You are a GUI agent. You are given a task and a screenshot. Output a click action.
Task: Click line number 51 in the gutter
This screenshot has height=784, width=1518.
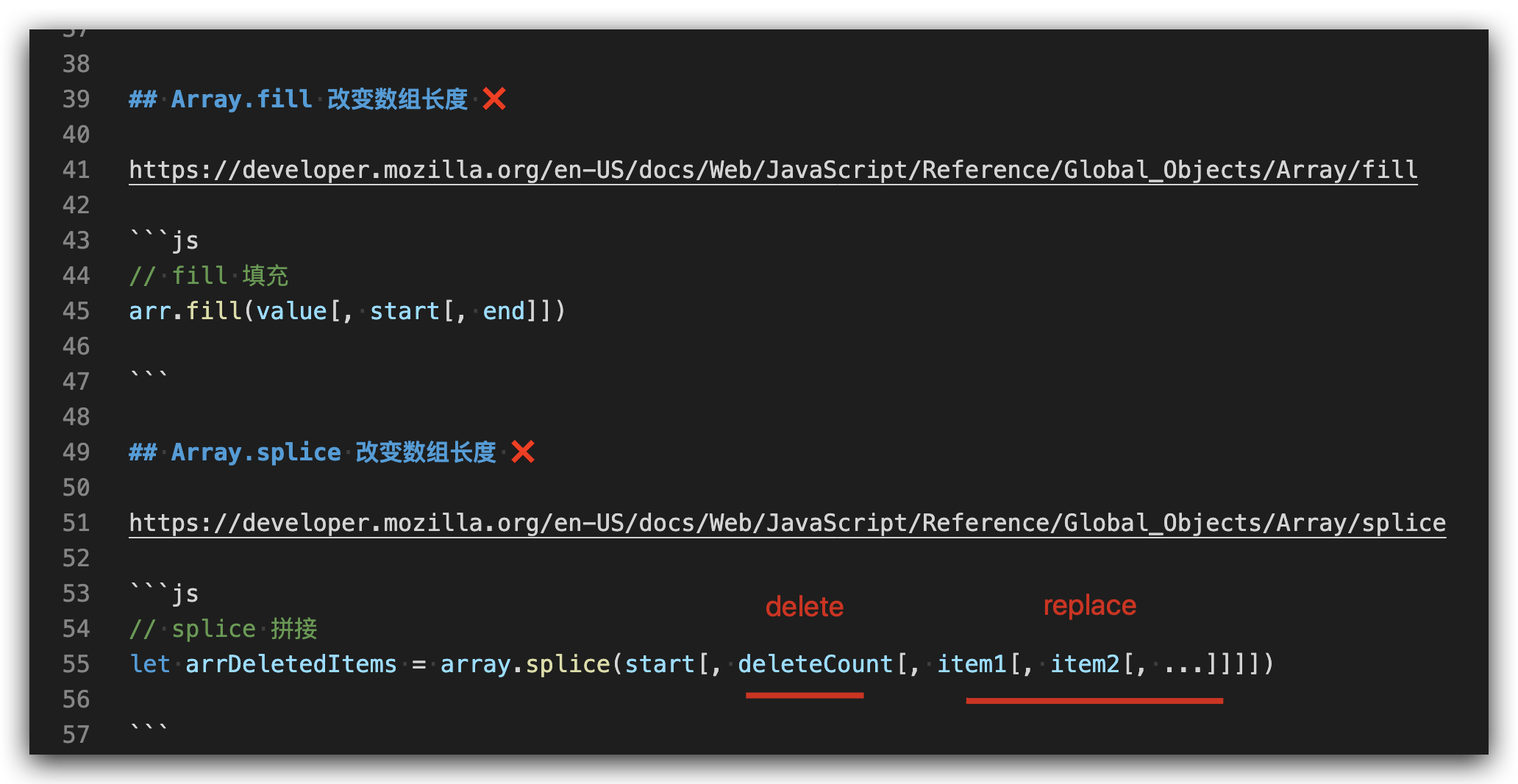pos(76,523)
